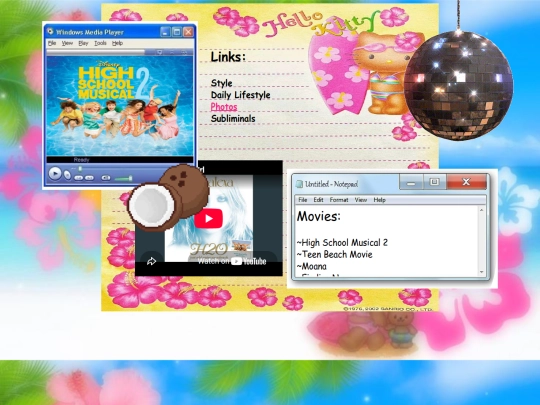Maximize the Windows Media Player window

[177, 32]
